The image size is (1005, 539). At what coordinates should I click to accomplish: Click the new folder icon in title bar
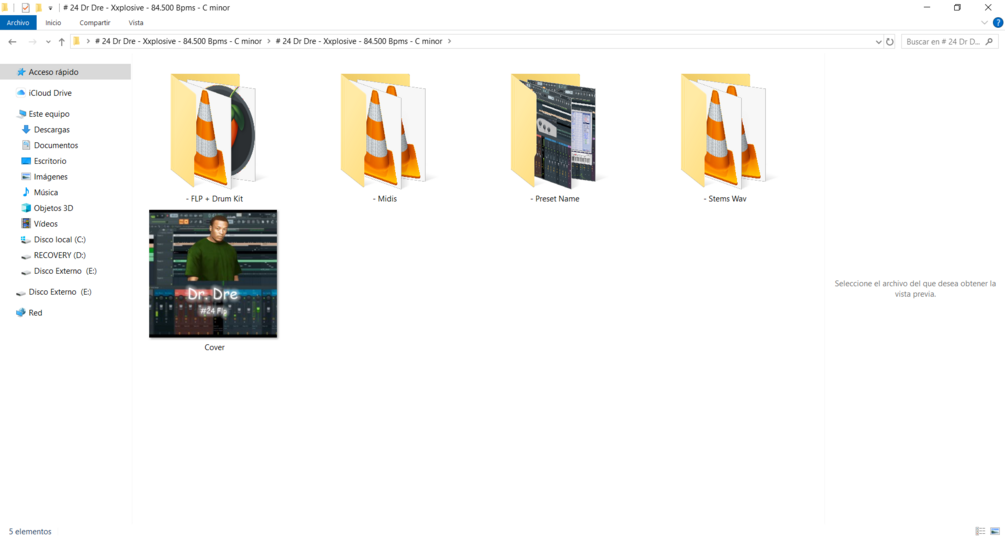tap(38, 8)
